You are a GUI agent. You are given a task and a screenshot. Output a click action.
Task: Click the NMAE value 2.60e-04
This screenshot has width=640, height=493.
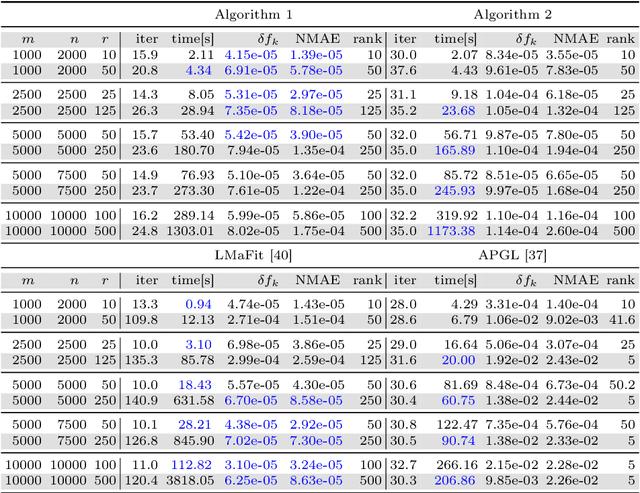pyautogui.click(x=572, y=231)
